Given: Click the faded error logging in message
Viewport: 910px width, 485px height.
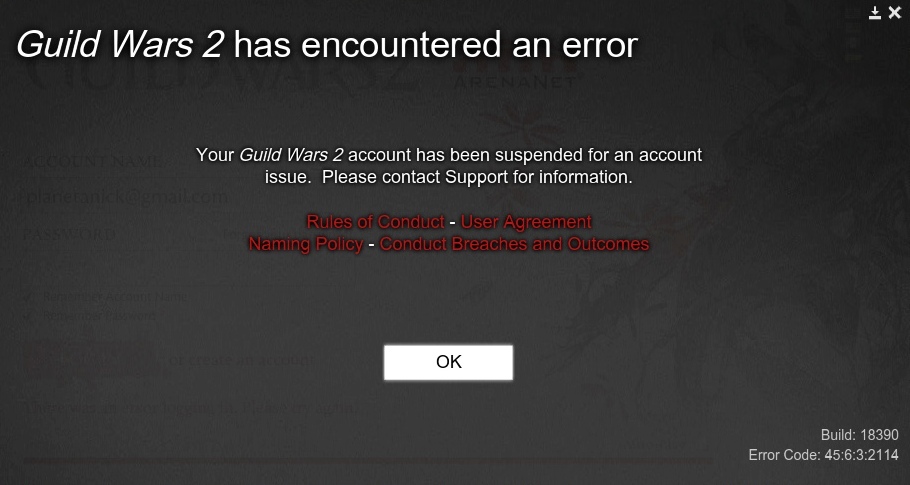Looking at the screenshot, I should coord(194,408).
